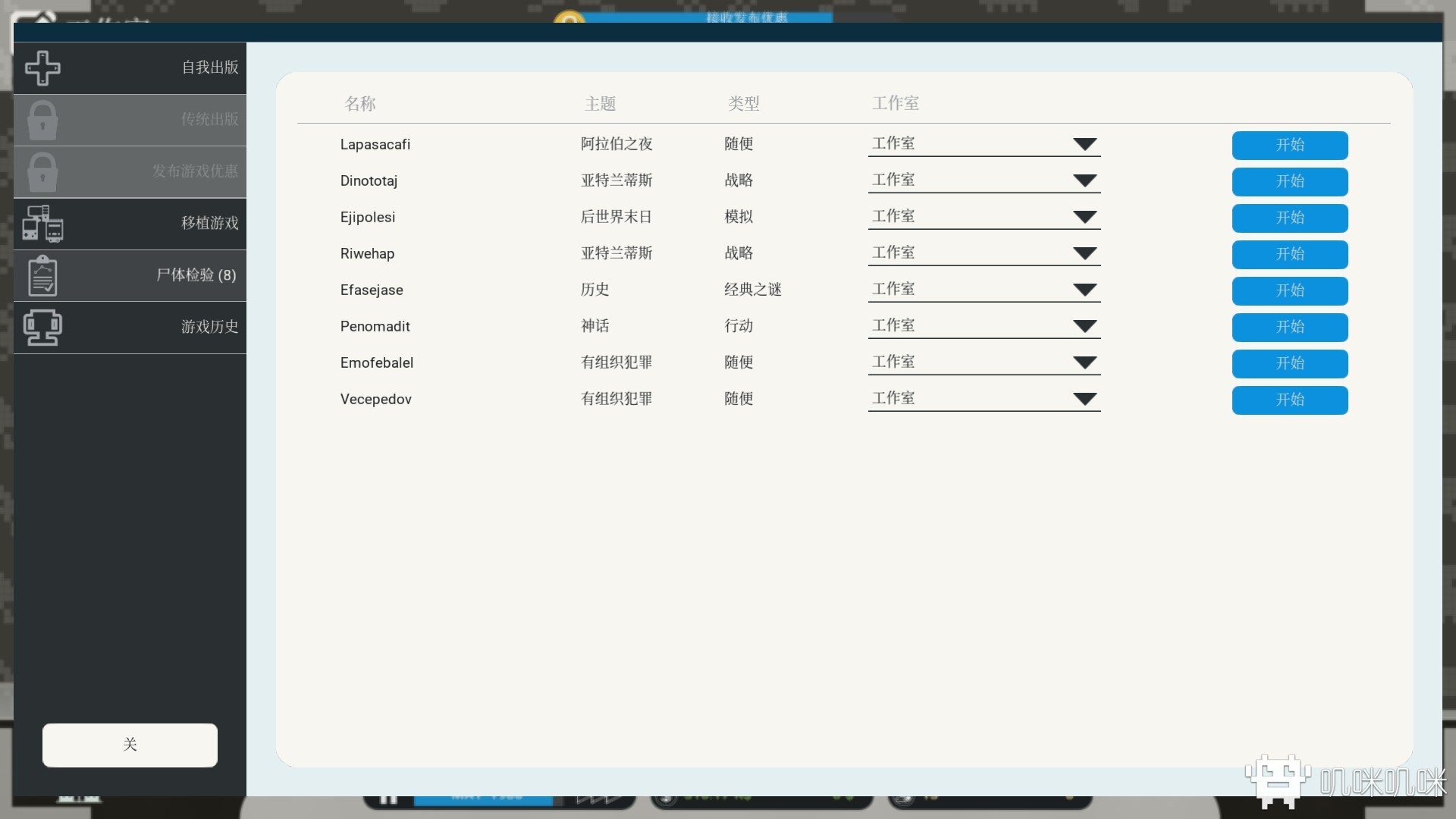Click the 类型 column header

pyautogui.click(x=744, y=104)
